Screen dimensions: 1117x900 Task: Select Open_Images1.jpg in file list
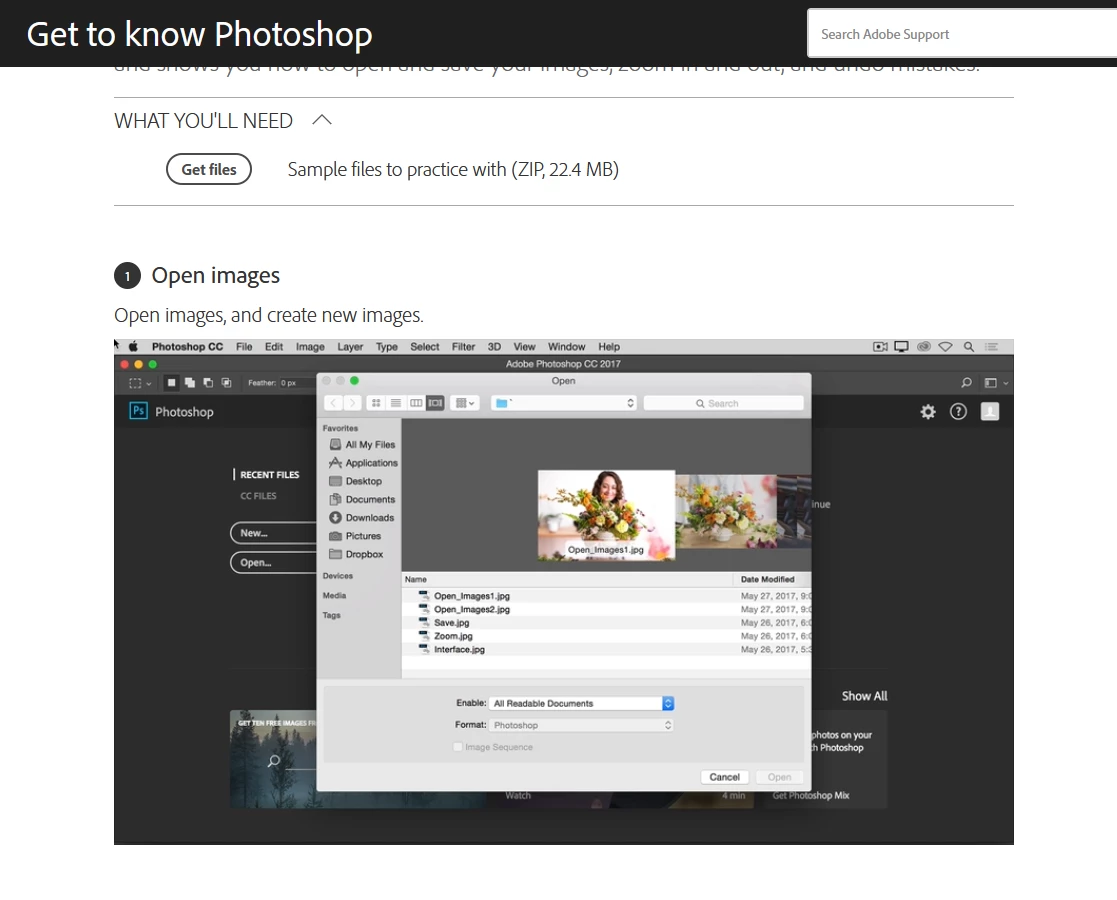606,596
